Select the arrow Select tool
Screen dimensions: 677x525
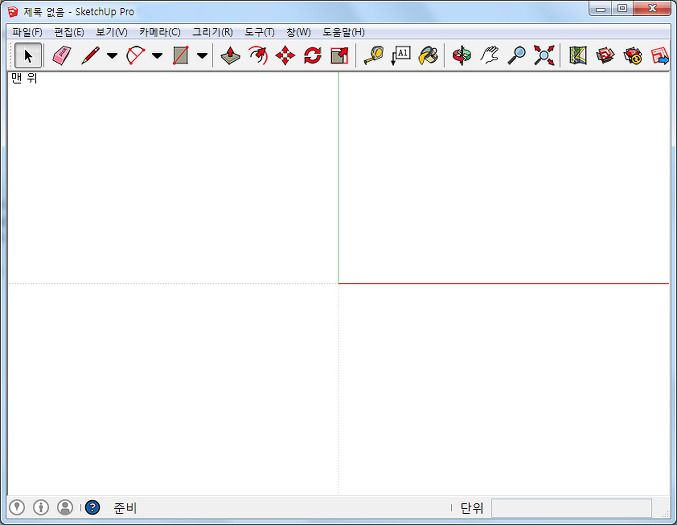point(28,56)
